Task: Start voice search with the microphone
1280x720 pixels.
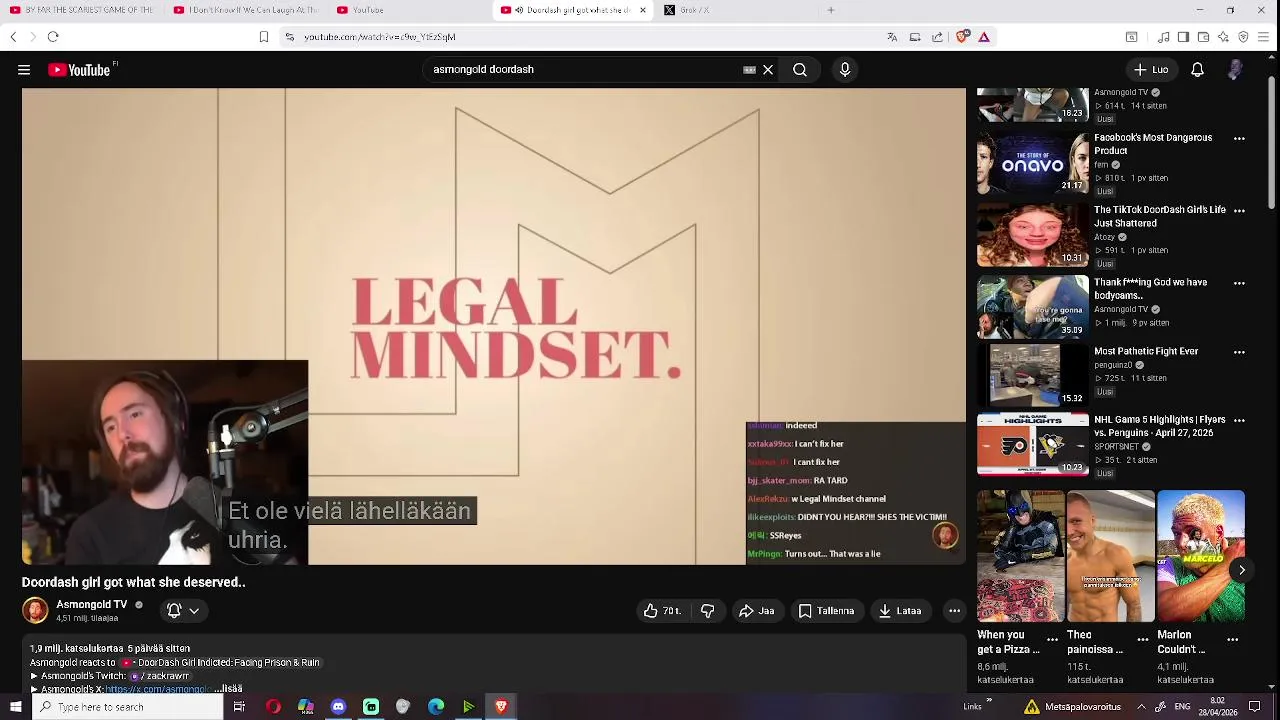Action: tap(845, 70)
